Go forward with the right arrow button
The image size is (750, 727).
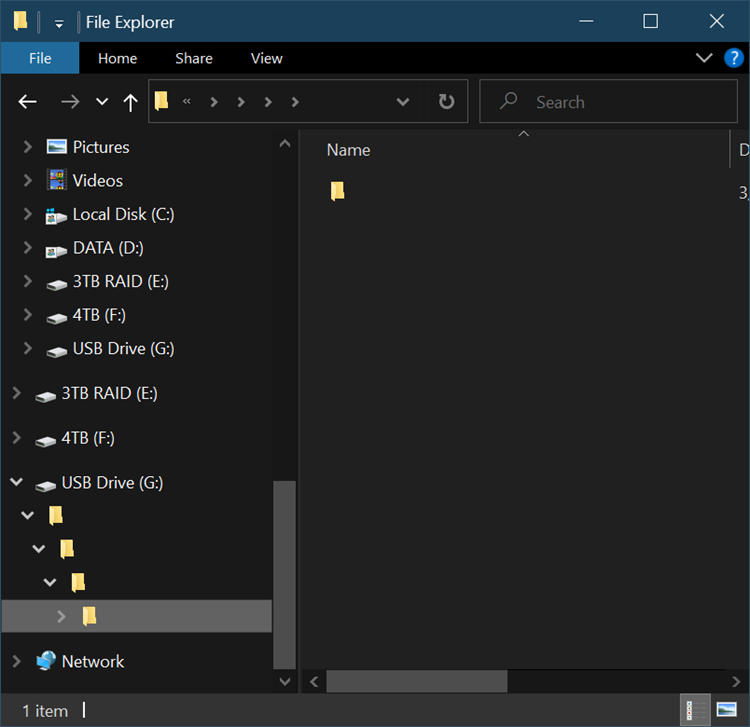tap(70, 102)
